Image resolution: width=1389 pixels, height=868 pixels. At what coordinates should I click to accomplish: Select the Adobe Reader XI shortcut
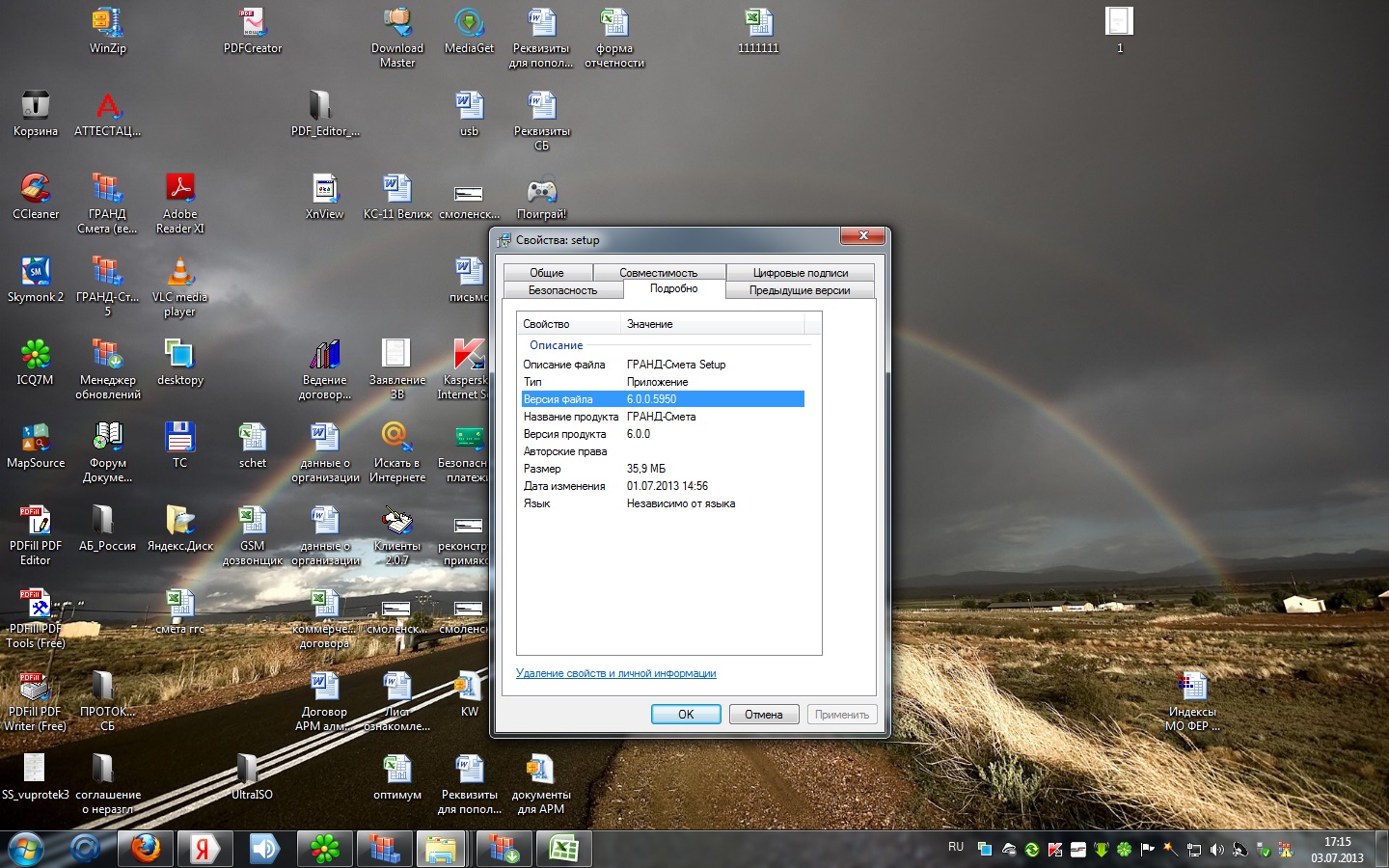tap(180, 203)
